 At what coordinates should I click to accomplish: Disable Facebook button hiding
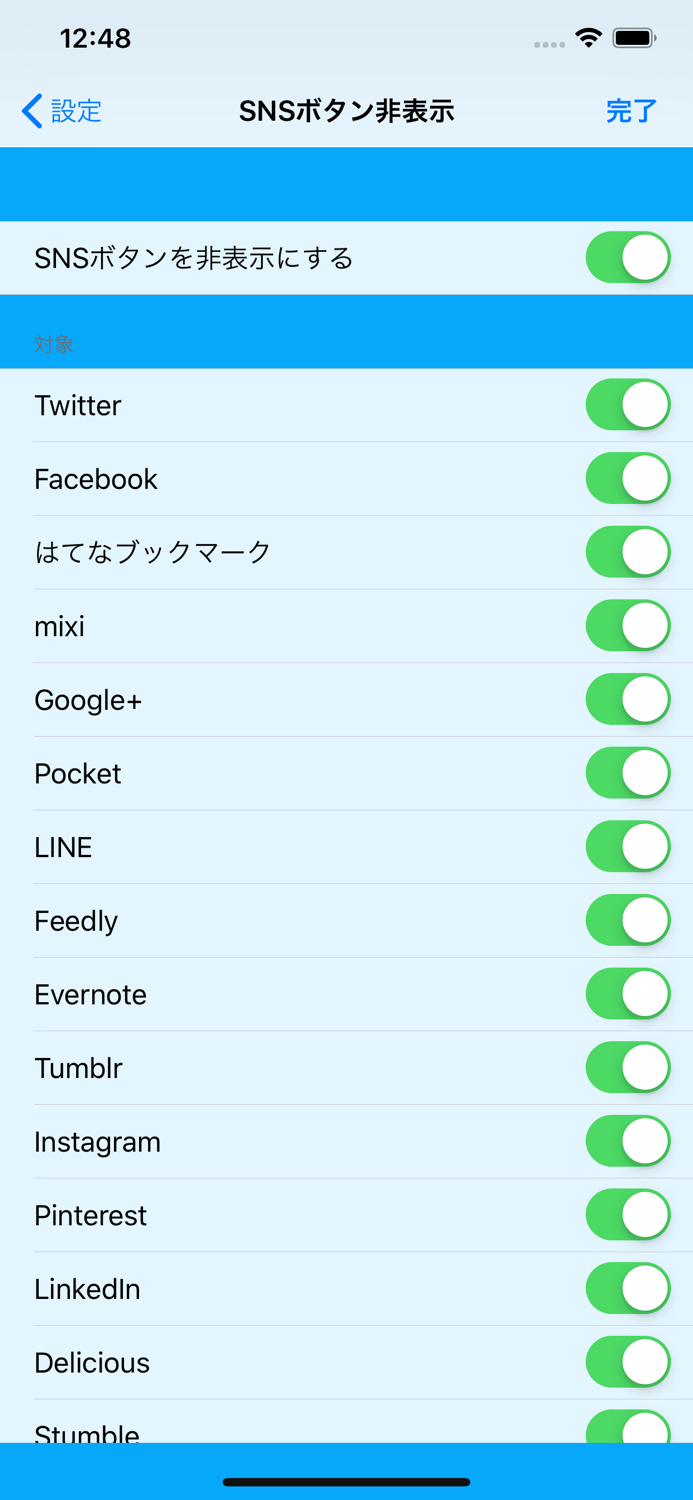pyautogui.click(x=628, y=478)
